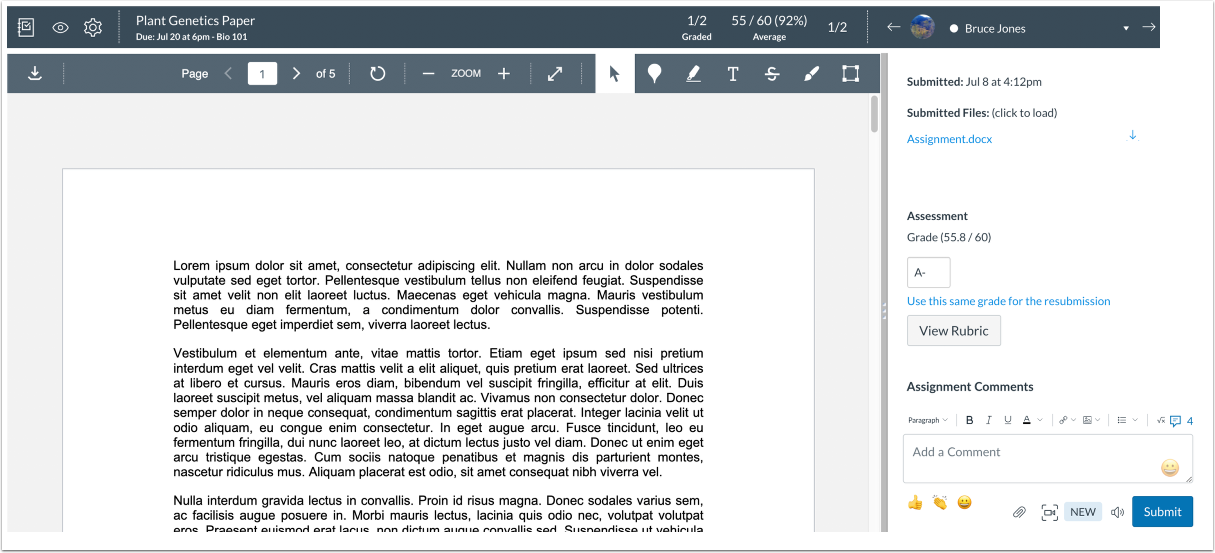1215x553 pixels.
Task: Click the Submitted: Jul 8 at 4:12pm text
Action: pyautogui.click(x=974, y=82)
